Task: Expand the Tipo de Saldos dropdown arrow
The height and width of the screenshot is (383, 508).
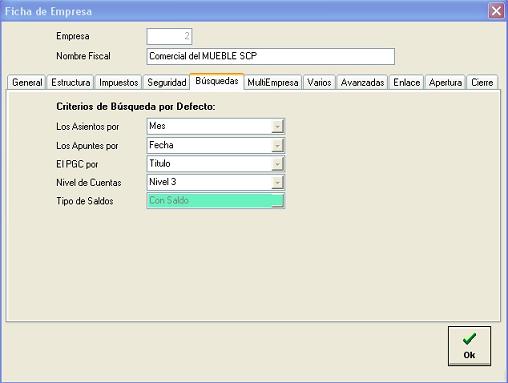Action: [277, 201]
